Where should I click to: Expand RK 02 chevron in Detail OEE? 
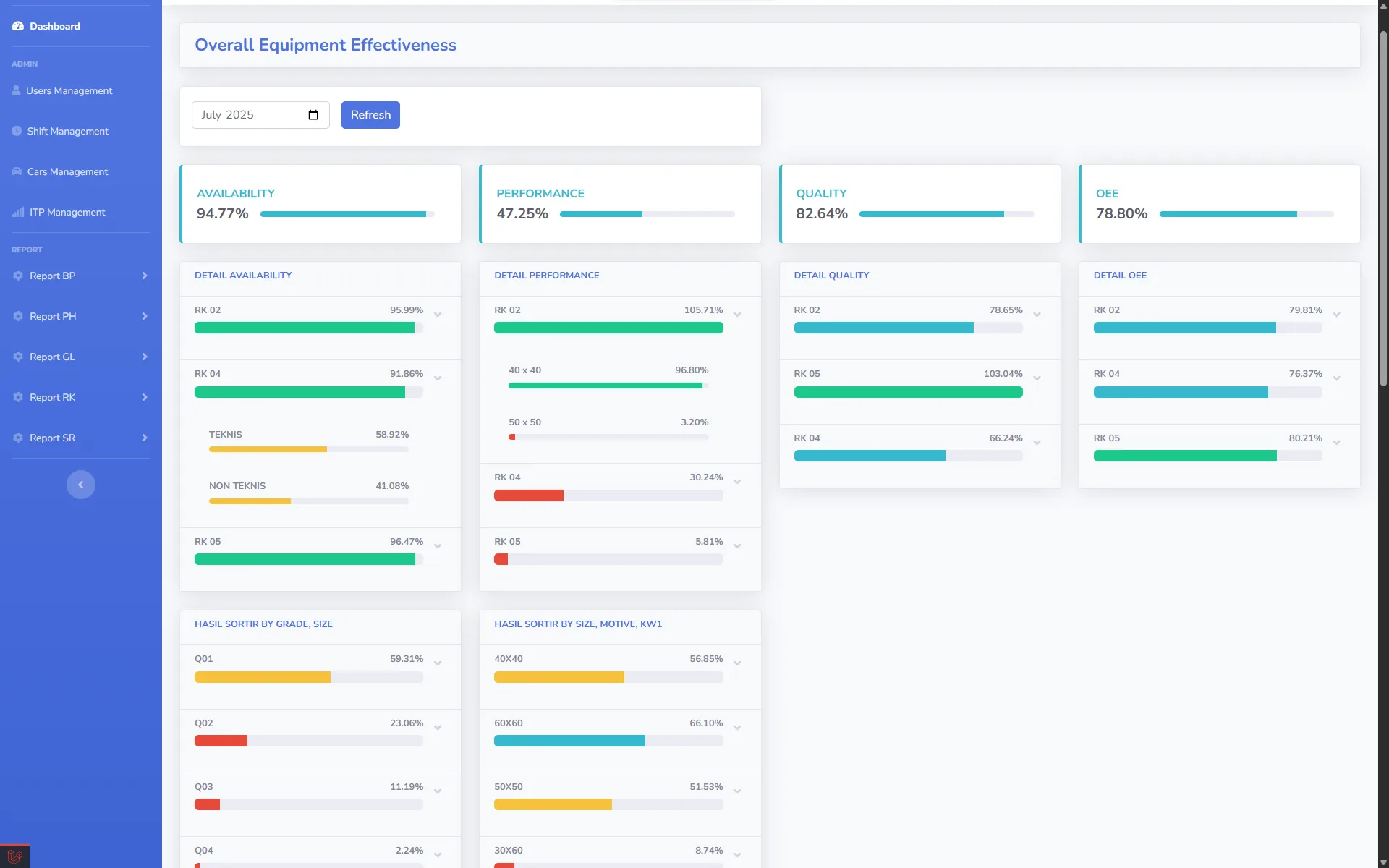[x=1337, y=315]
